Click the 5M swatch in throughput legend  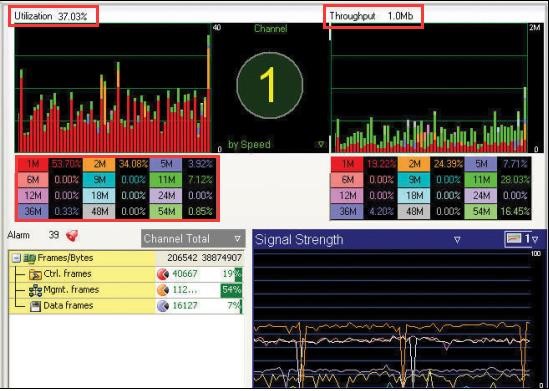pyautogui.click(x=481, y=164)
